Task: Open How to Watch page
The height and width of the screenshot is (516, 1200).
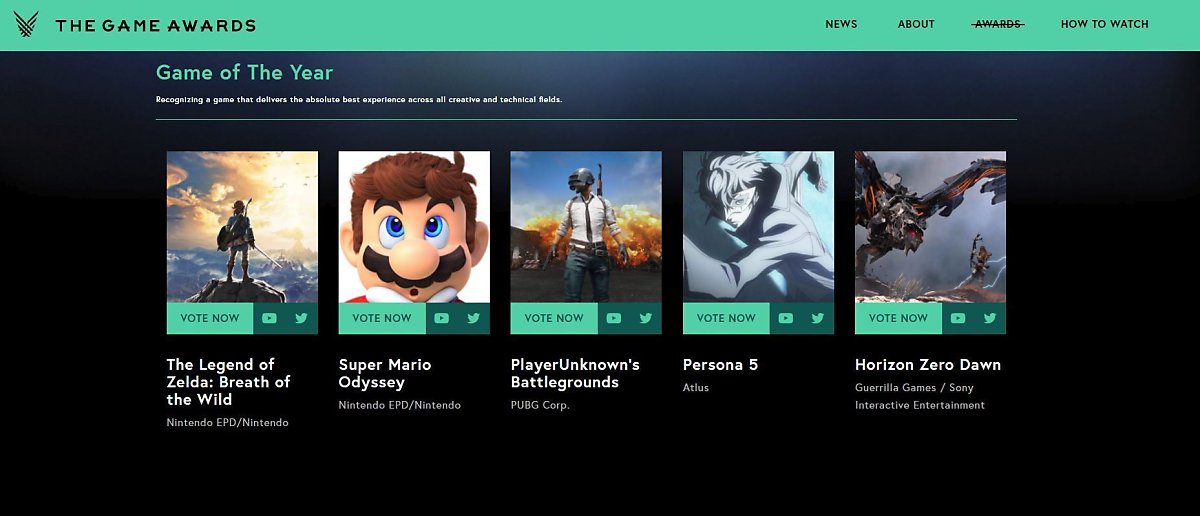Action: click(1105, 24)
